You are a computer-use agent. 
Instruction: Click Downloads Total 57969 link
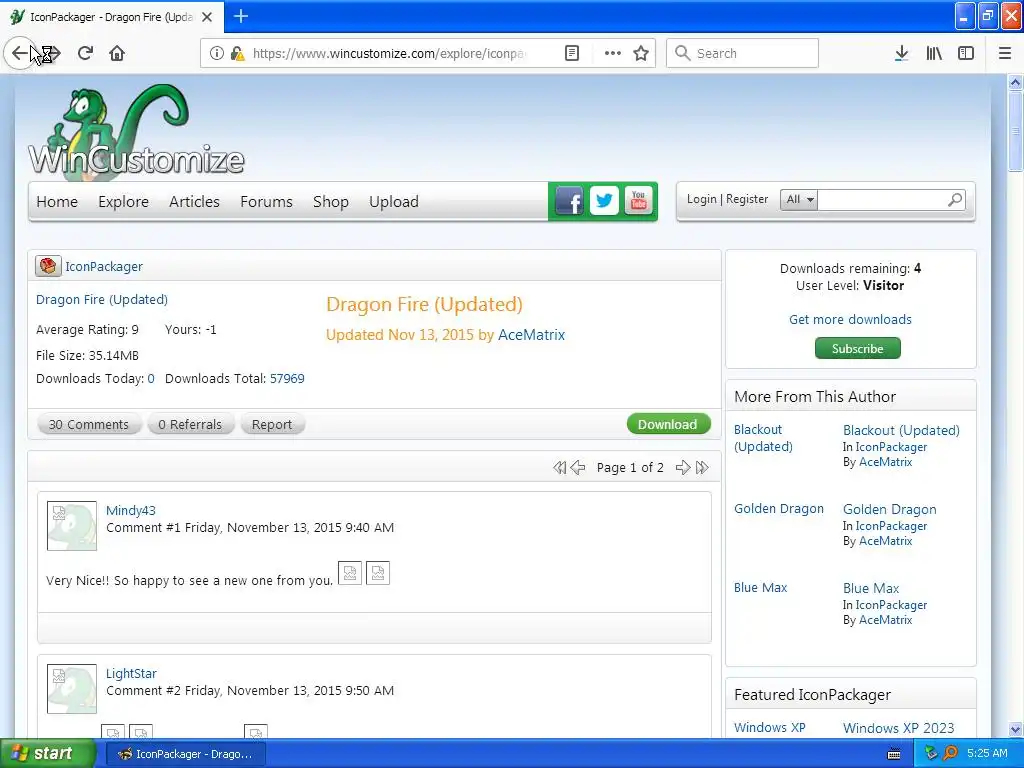287,379
